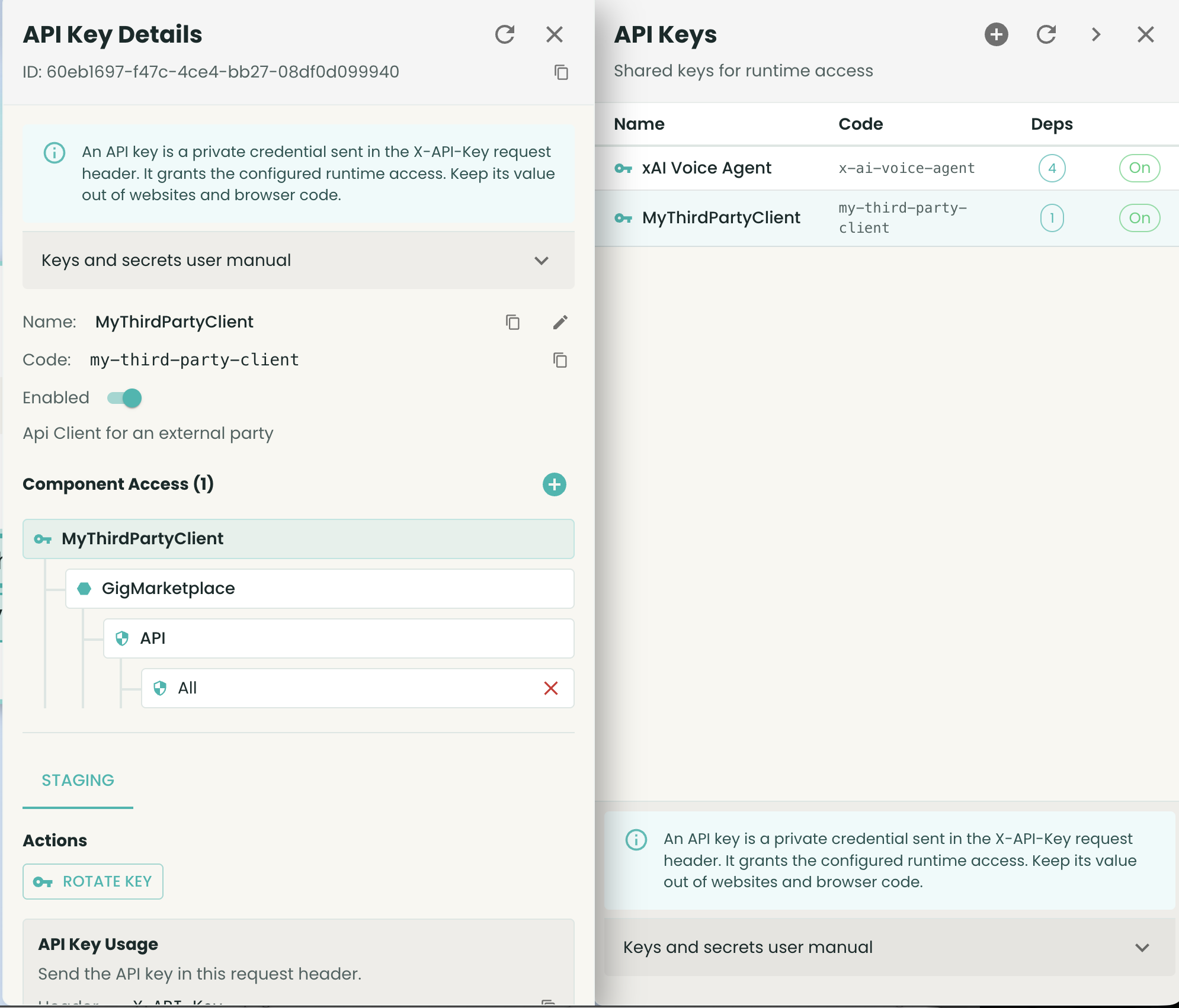Close the API Keys panel
The height and width of the screenshot is (1008, 1179).
[x=1146, y=34]
